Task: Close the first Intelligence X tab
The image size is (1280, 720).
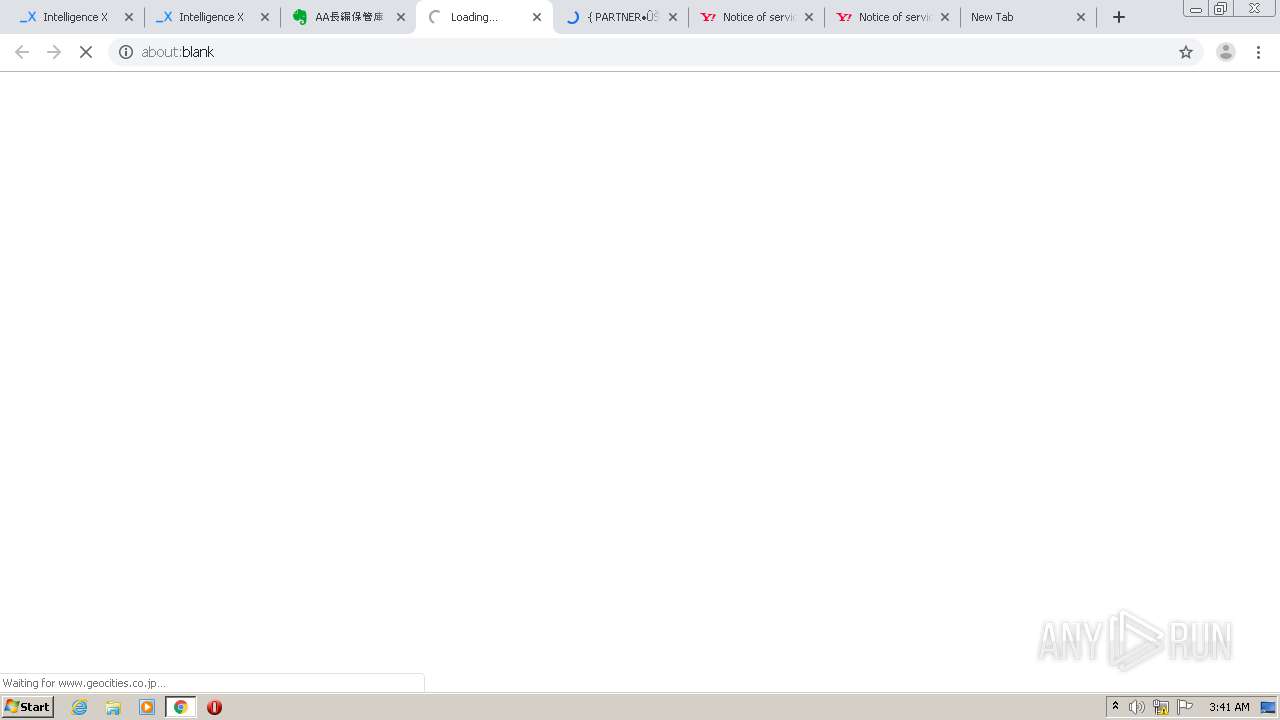Action: tap(129, 17)
